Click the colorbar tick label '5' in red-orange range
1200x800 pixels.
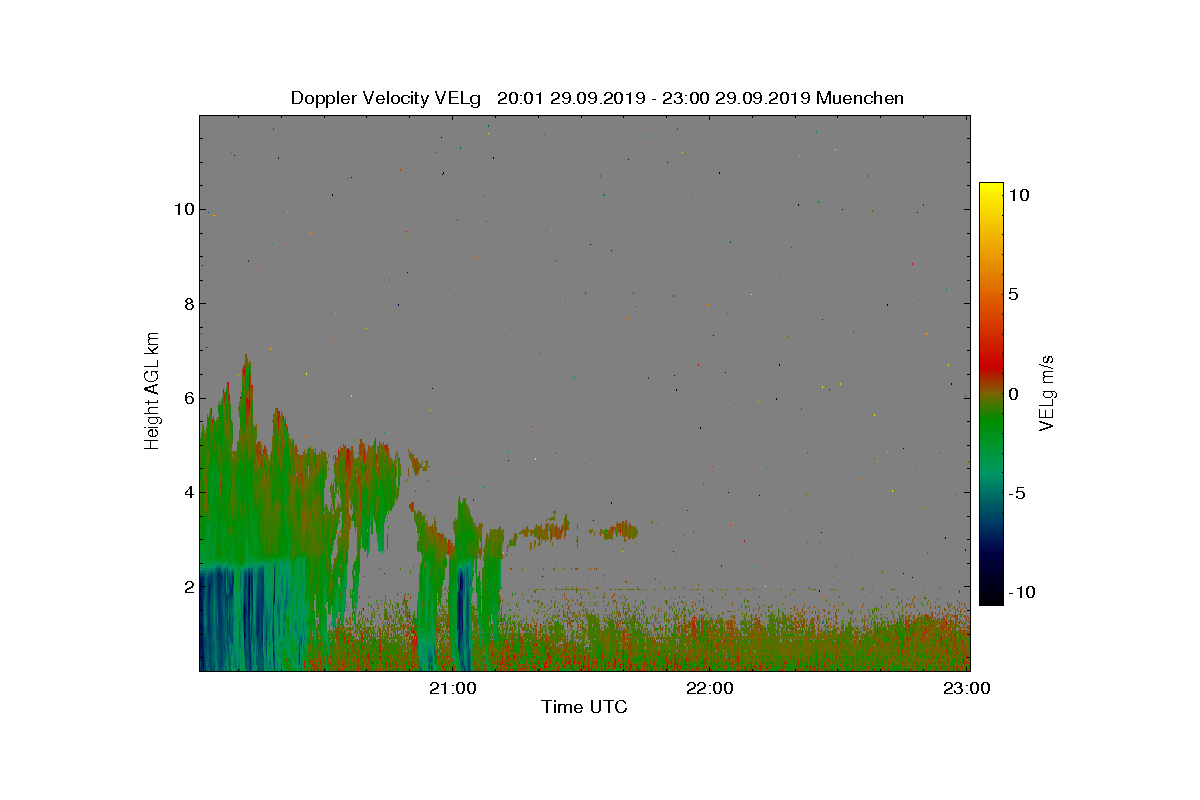pos(1012,295)
